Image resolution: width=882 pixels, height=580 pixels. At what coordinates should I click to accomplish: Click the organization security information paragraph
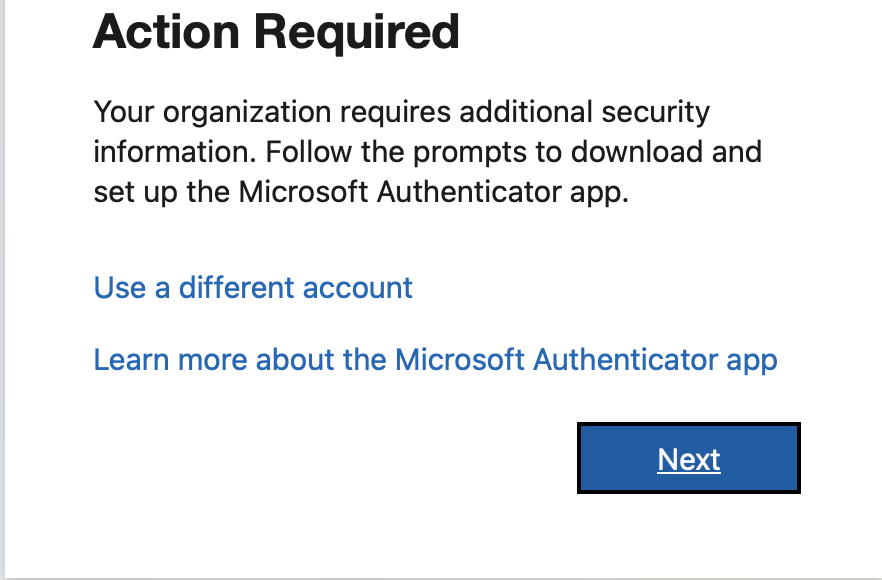click(x=427, y=151)
